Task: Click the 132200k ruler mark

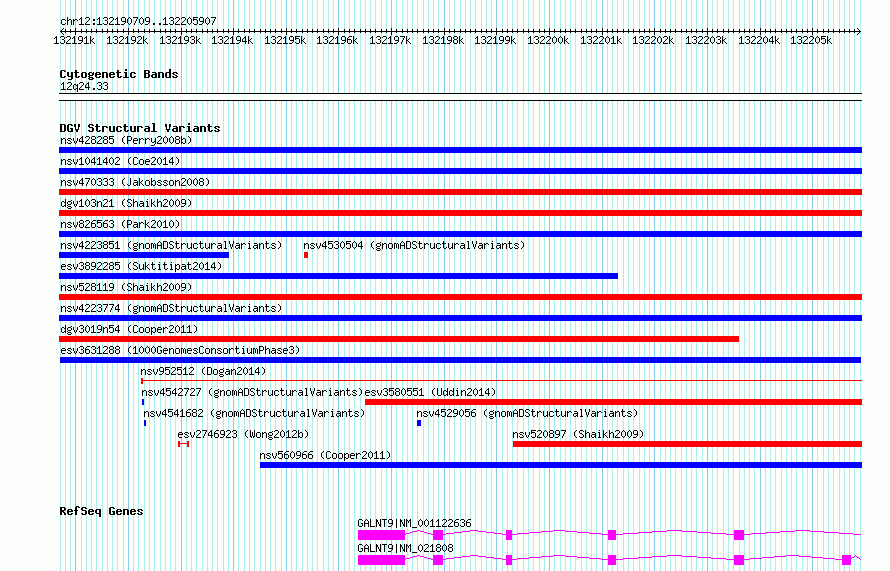Action: pyautogui.click(x=548, y=40)
